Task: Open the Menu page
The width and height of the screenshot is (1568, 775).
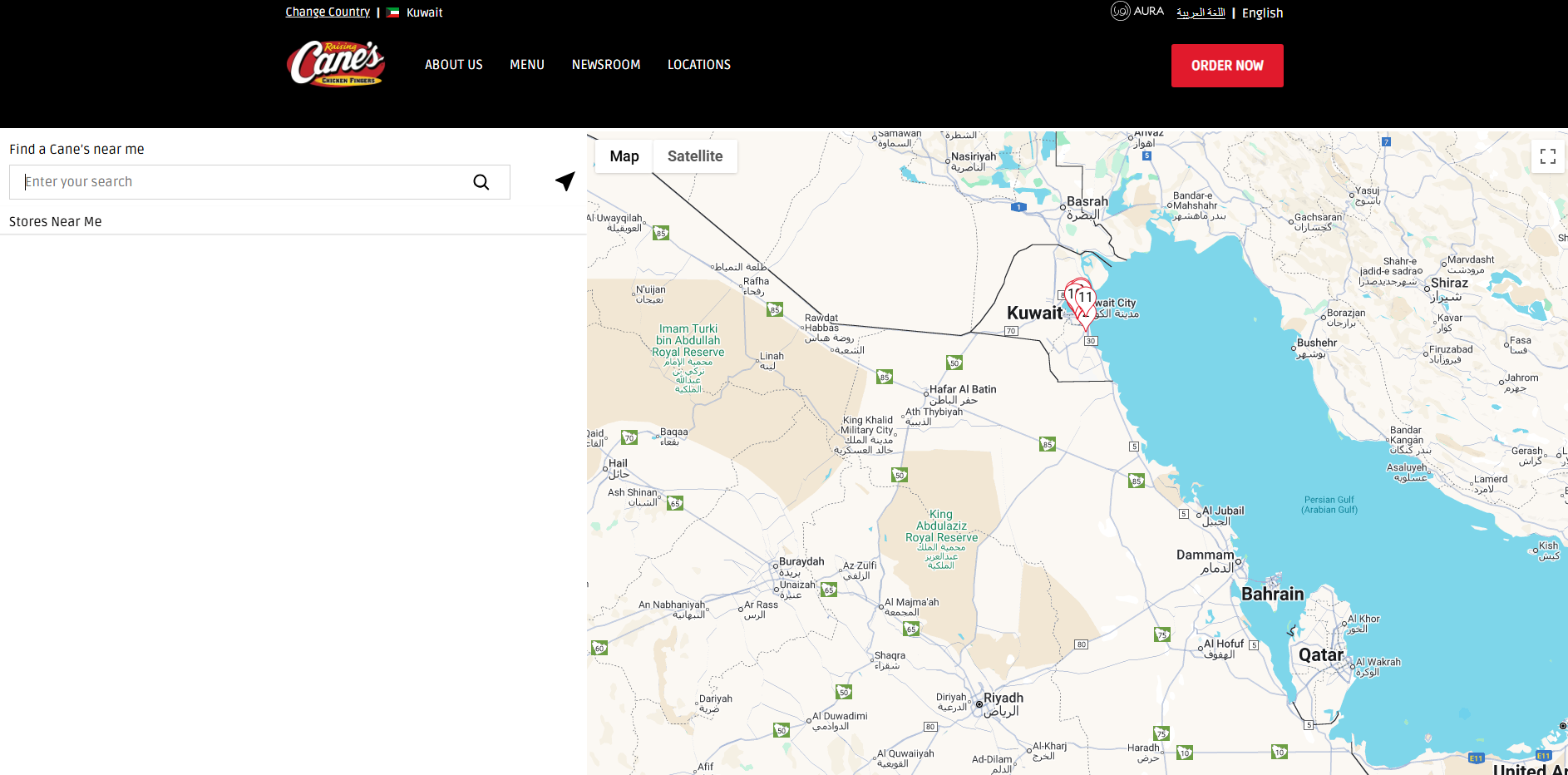Action: tap(527, 65)
